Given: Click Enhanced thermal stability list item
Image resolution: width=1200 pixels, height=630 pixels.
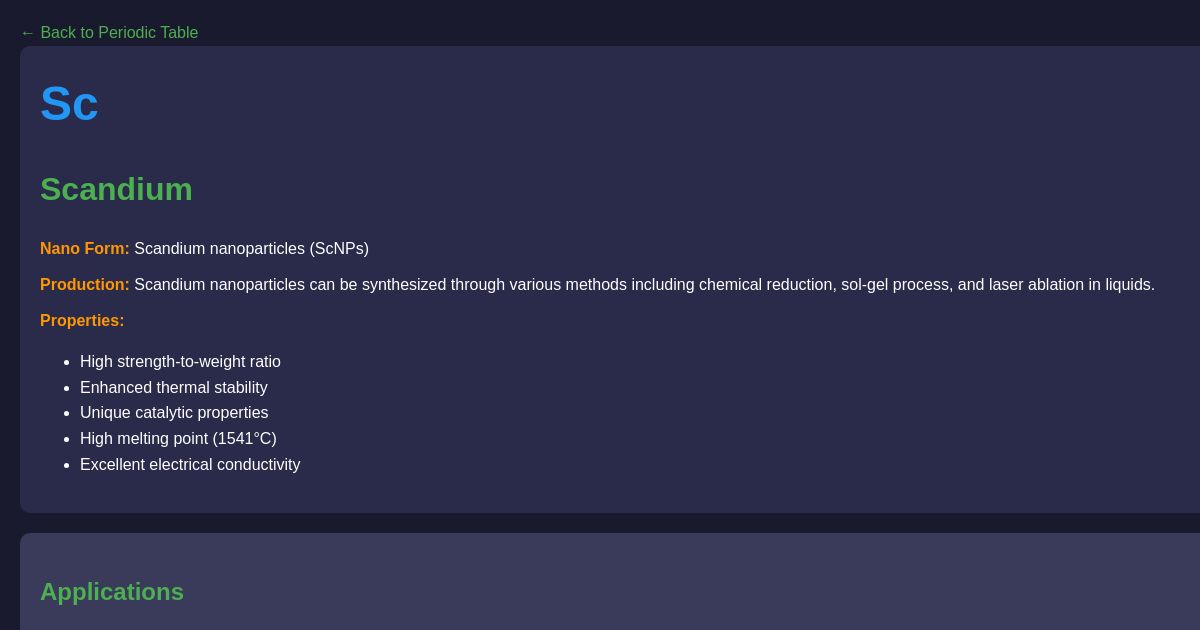Looking at the screenshot, I should (x=174, y=388).
